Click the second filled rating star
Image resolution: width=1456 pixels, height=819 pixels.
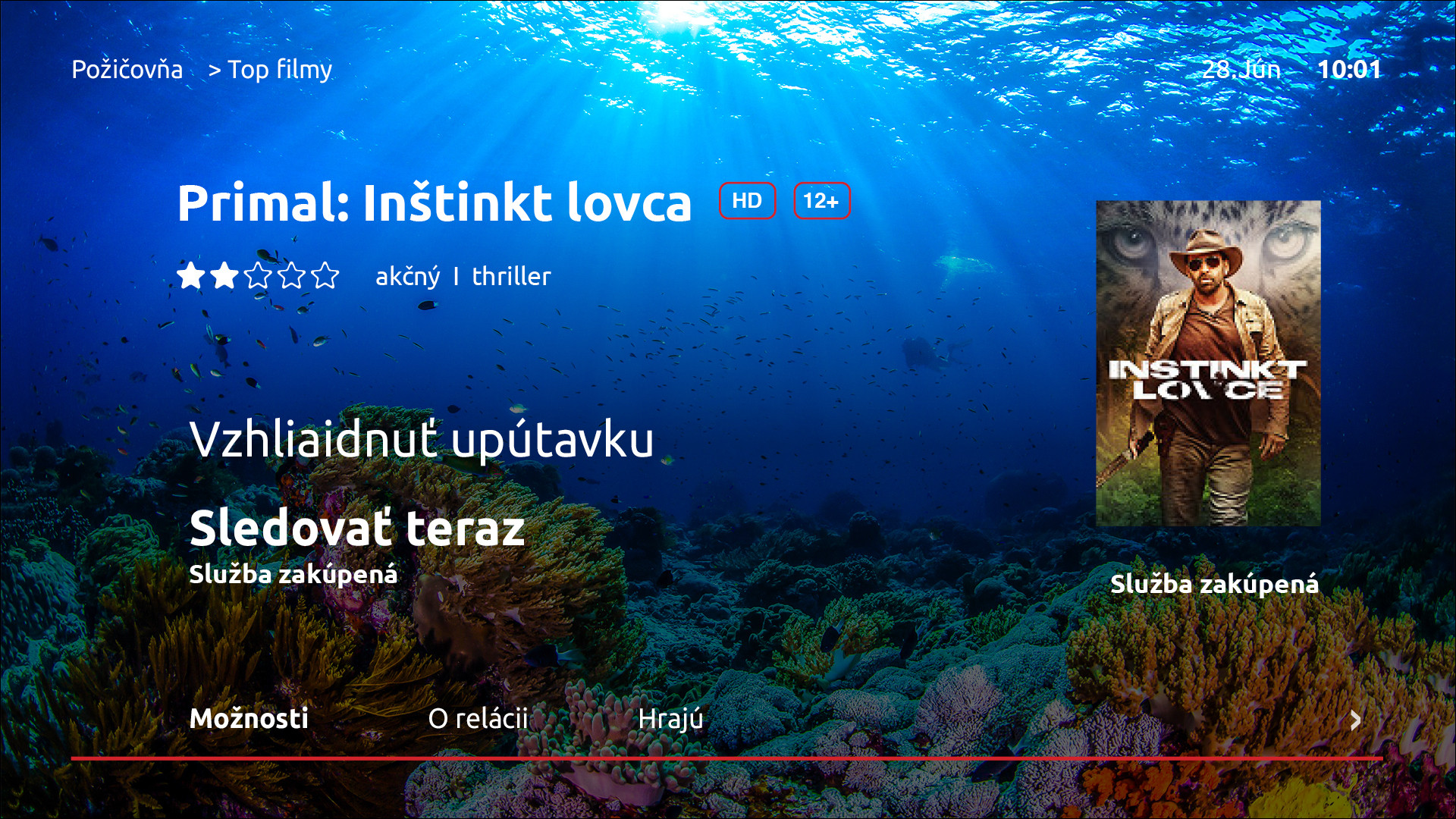(x=224, y=276)
